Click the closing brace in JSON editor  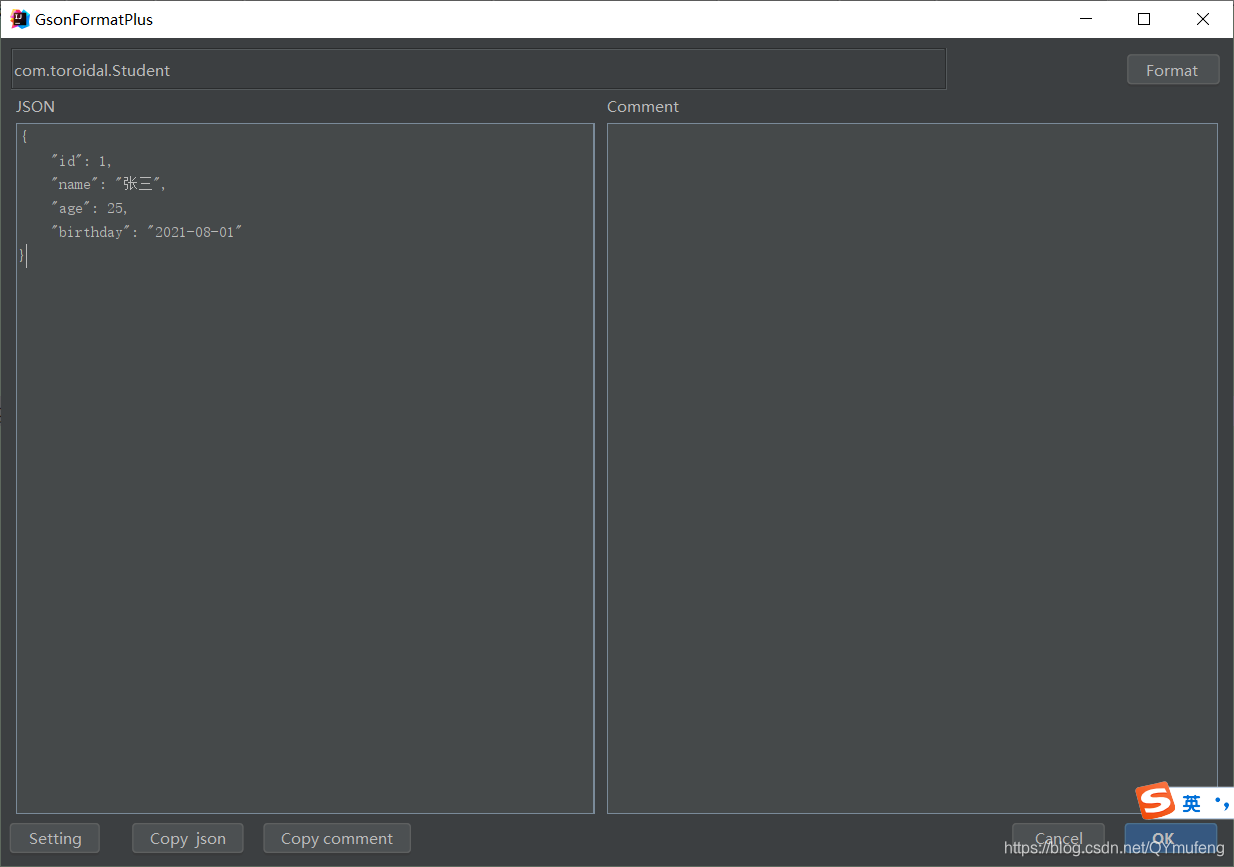click(22, 256)
